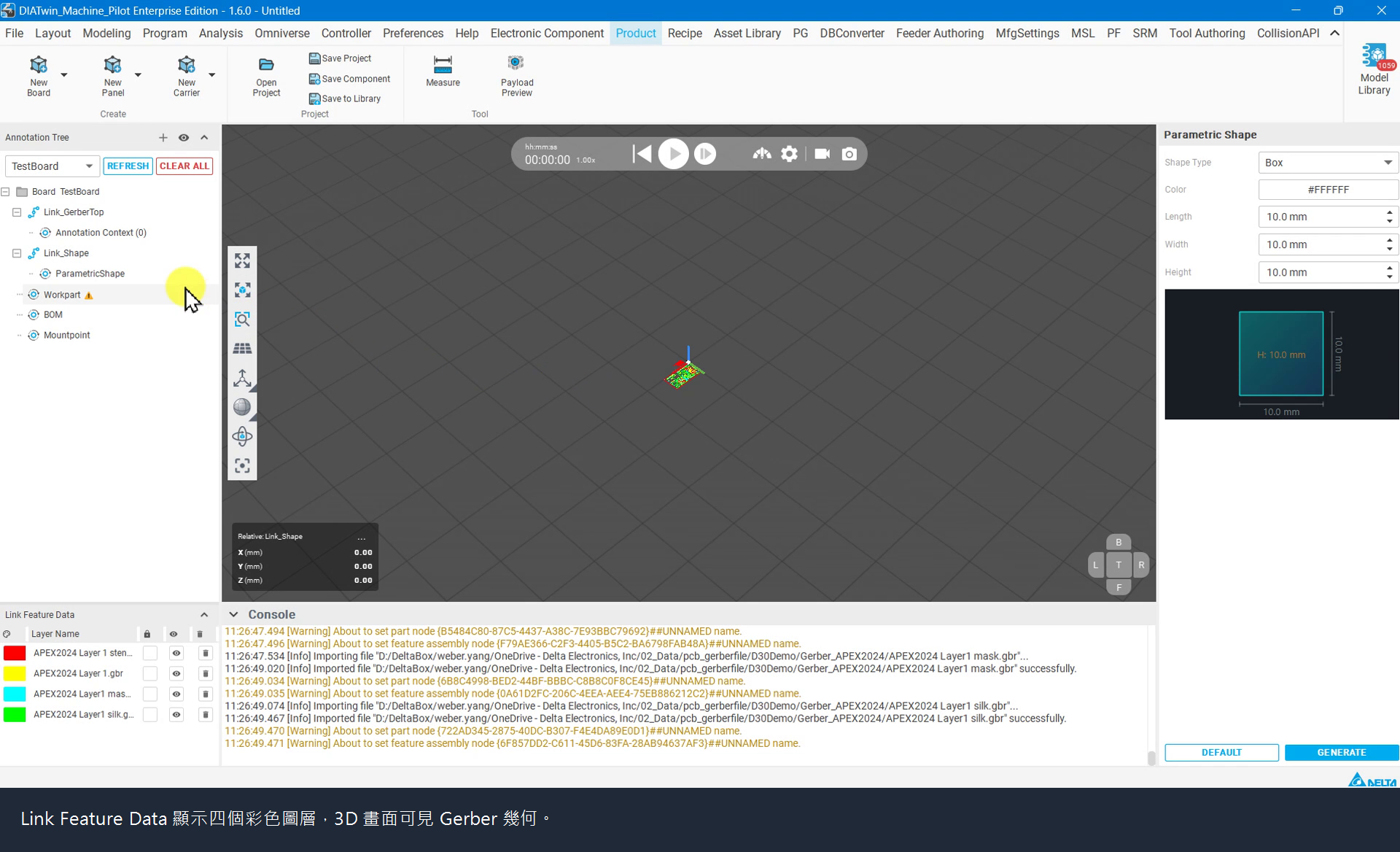Click the red Layer 1 stencil swatch
The image size is (1400, 852).
[x=15, y=653]
